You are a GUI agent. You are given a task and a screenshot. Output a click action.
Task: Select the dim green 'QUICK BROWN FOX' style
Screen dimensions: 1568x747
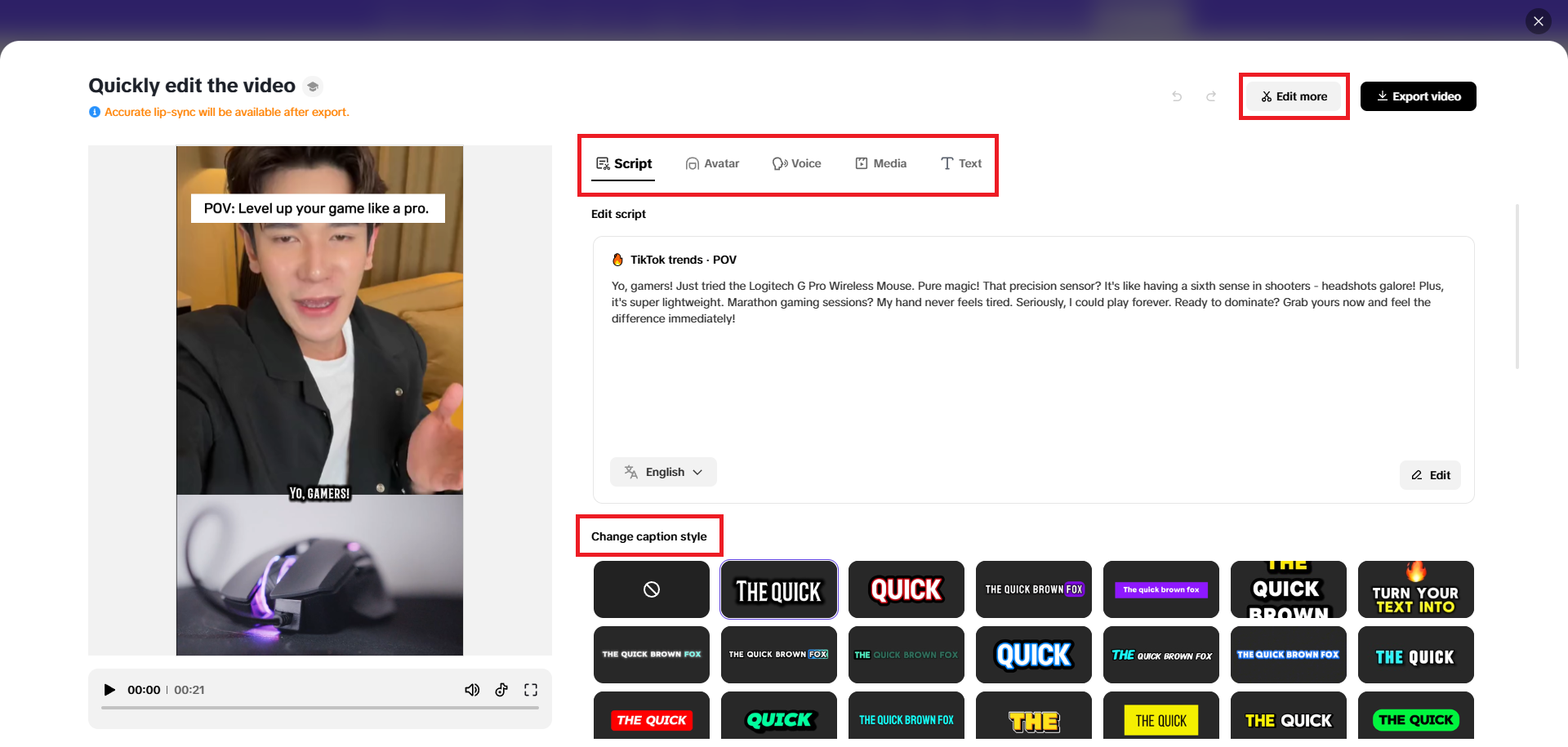[906, 655]
